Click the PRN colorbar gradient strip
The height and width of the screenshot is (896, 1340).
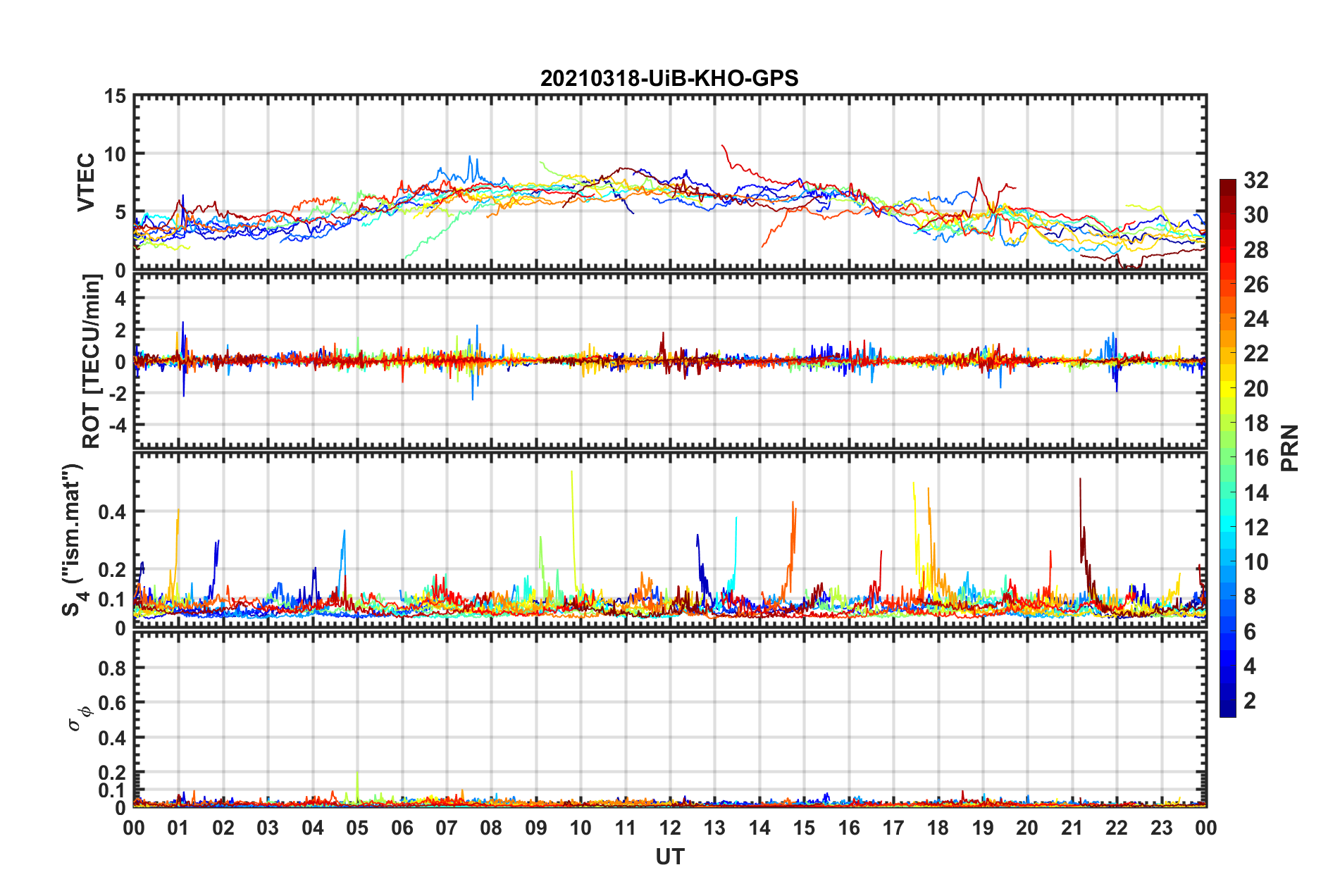point(1227,448)
